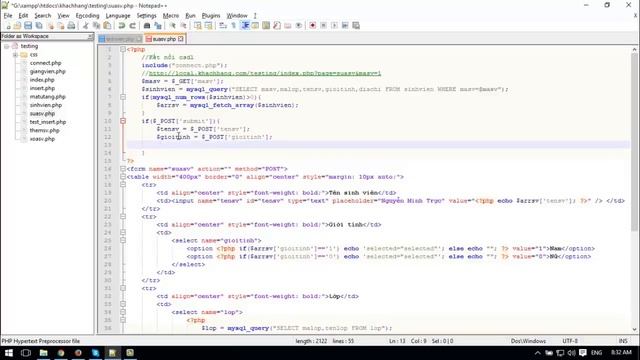Close the Folder as Workspace panel
This screenshot has height=360, width=640.
pyautogui.click(x=90, y=36)
